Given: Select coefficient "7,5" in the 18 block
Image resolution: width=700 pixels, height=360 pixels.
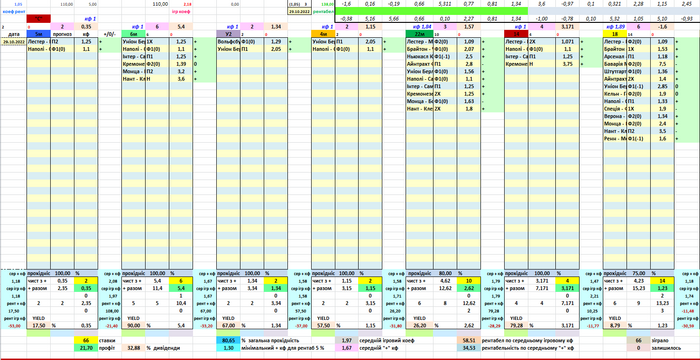Looking at the screenshot, I should click(662, 64).
